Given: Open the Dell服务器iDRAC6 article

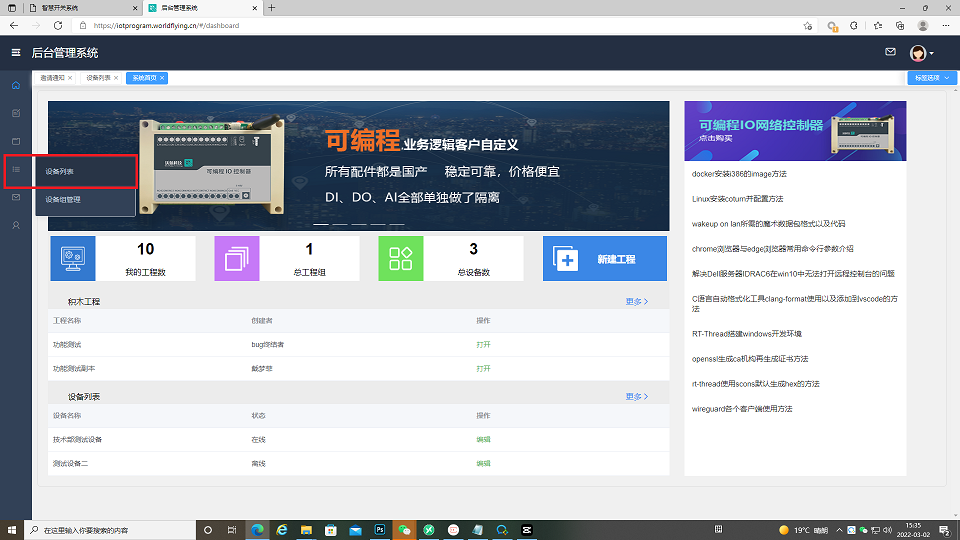Looking at the screenshot, I should 793,274.
